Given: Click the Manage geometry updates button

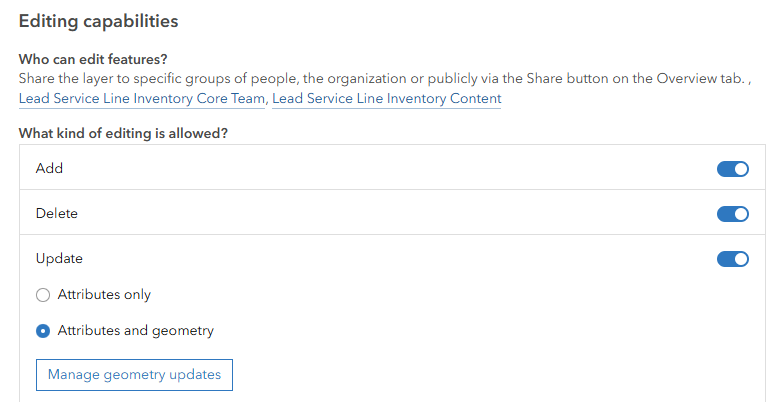Looking at the screenshot, I should pyautogui.click(x=134, y=375).
